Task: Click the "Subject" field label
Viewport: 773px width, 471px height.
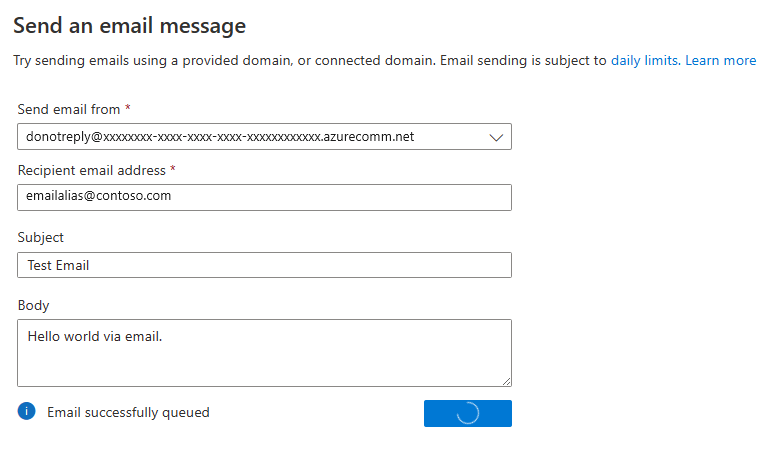Action: [40, 237]
